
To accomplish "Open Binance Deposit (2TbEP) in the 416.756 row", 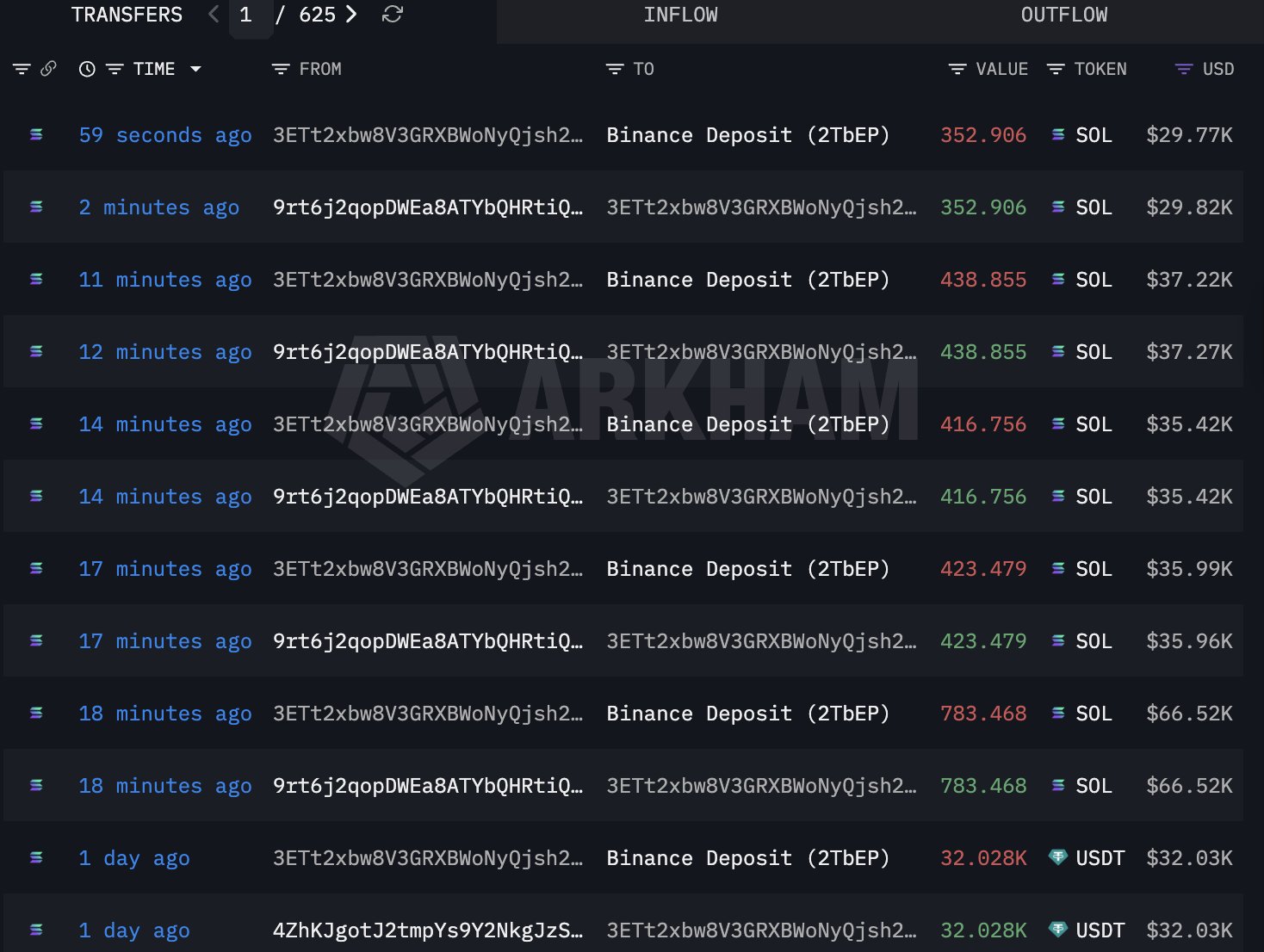I will click(x=748, y=424).
